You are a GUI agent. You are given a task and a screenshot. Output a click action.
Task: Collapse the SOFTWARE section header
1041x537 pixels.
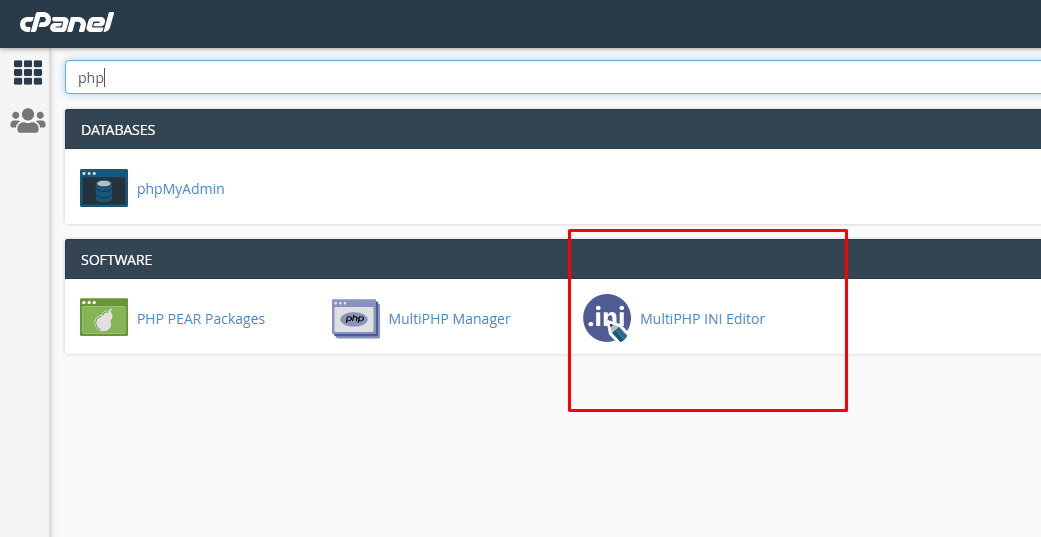pyautogui.click(x=553, y=260)
